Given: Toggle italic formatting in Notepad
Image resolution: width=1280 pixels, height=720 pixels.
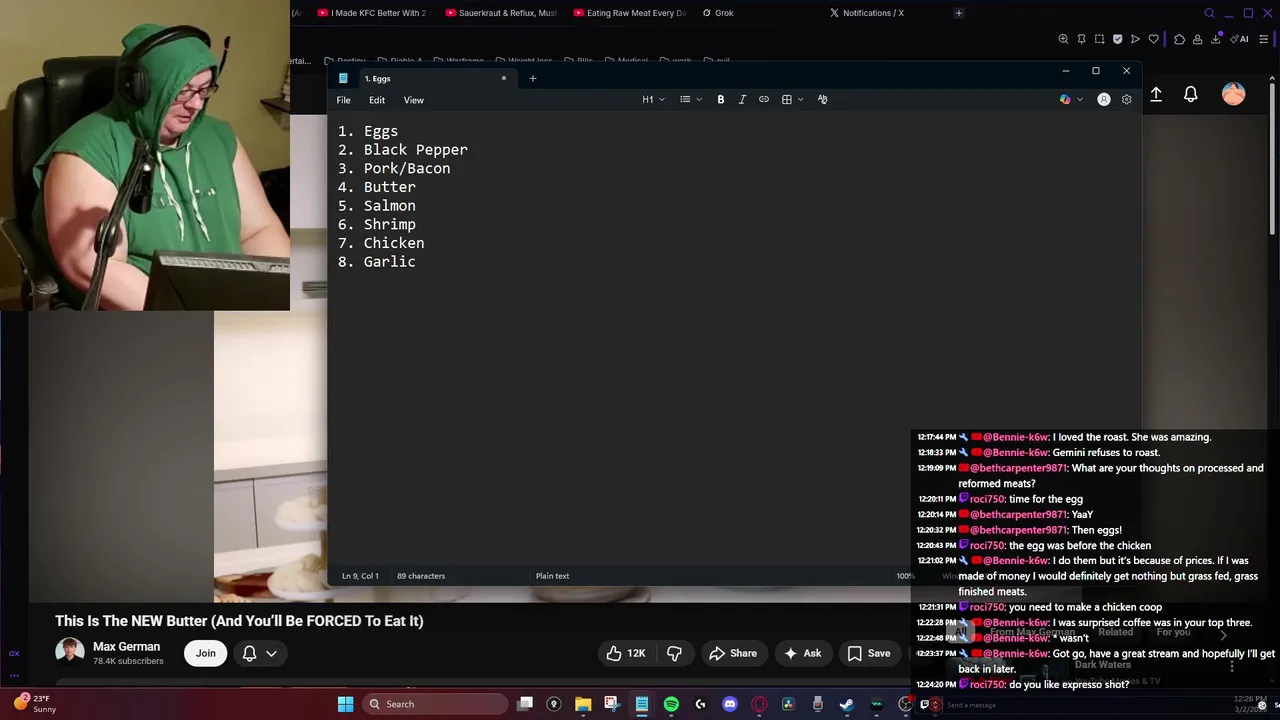Looking at the screenshot, I should point(742,99).
